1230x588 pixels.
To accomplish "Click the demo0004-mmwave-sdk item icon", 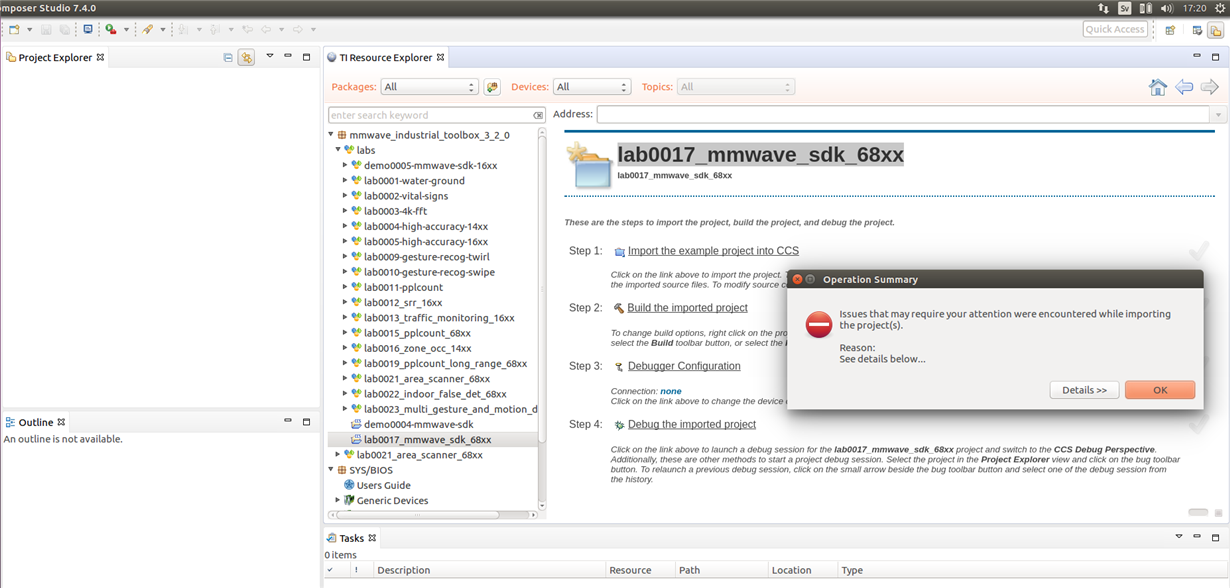I will tap(356, 424).
